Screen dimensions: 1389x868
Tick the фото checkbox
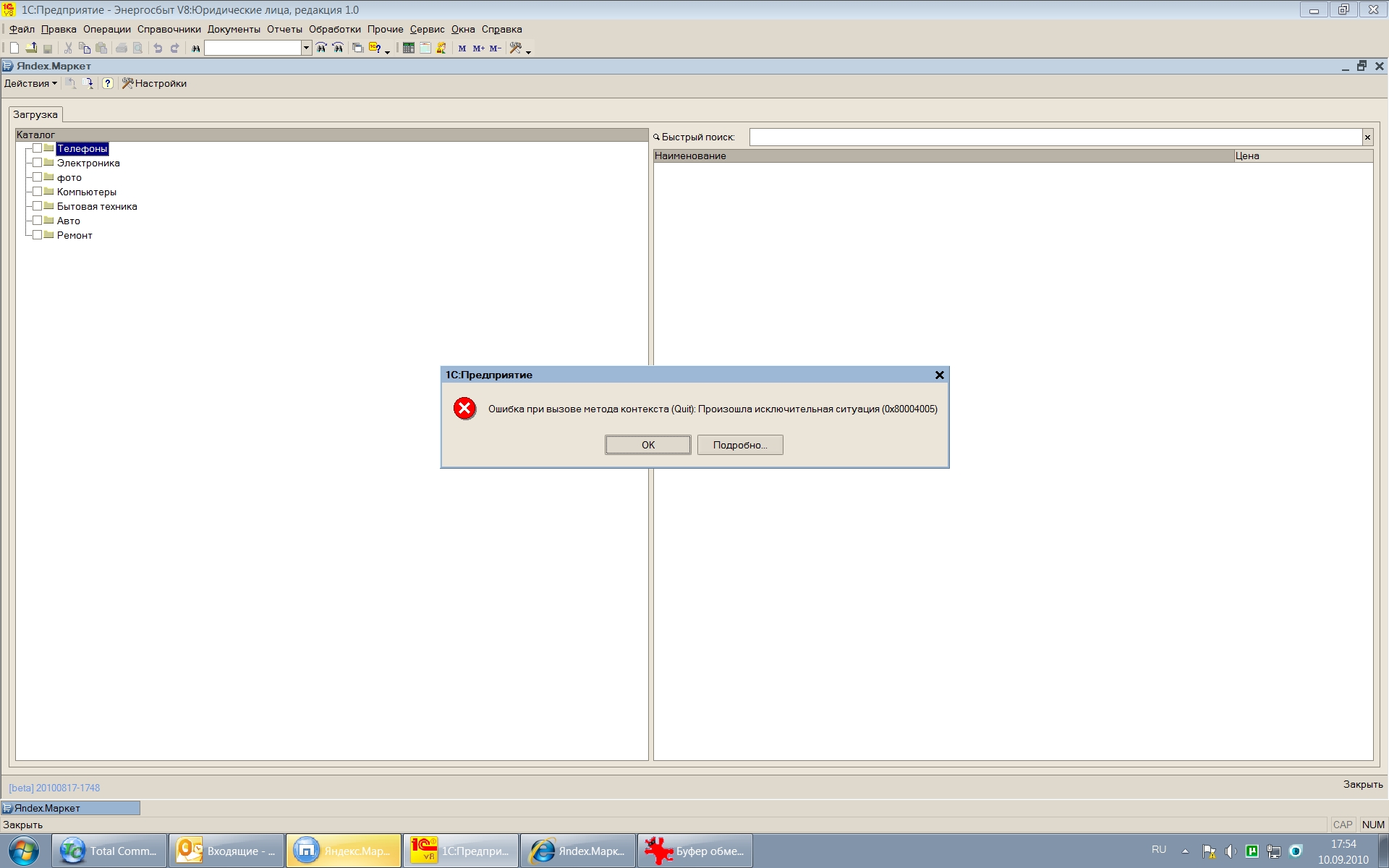click(x=37, y=177)
